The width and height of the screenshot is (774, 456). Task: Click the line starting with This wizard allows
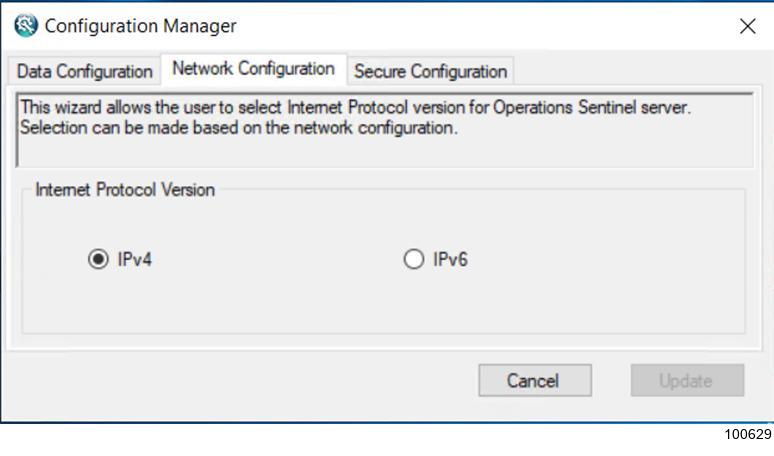355,107
